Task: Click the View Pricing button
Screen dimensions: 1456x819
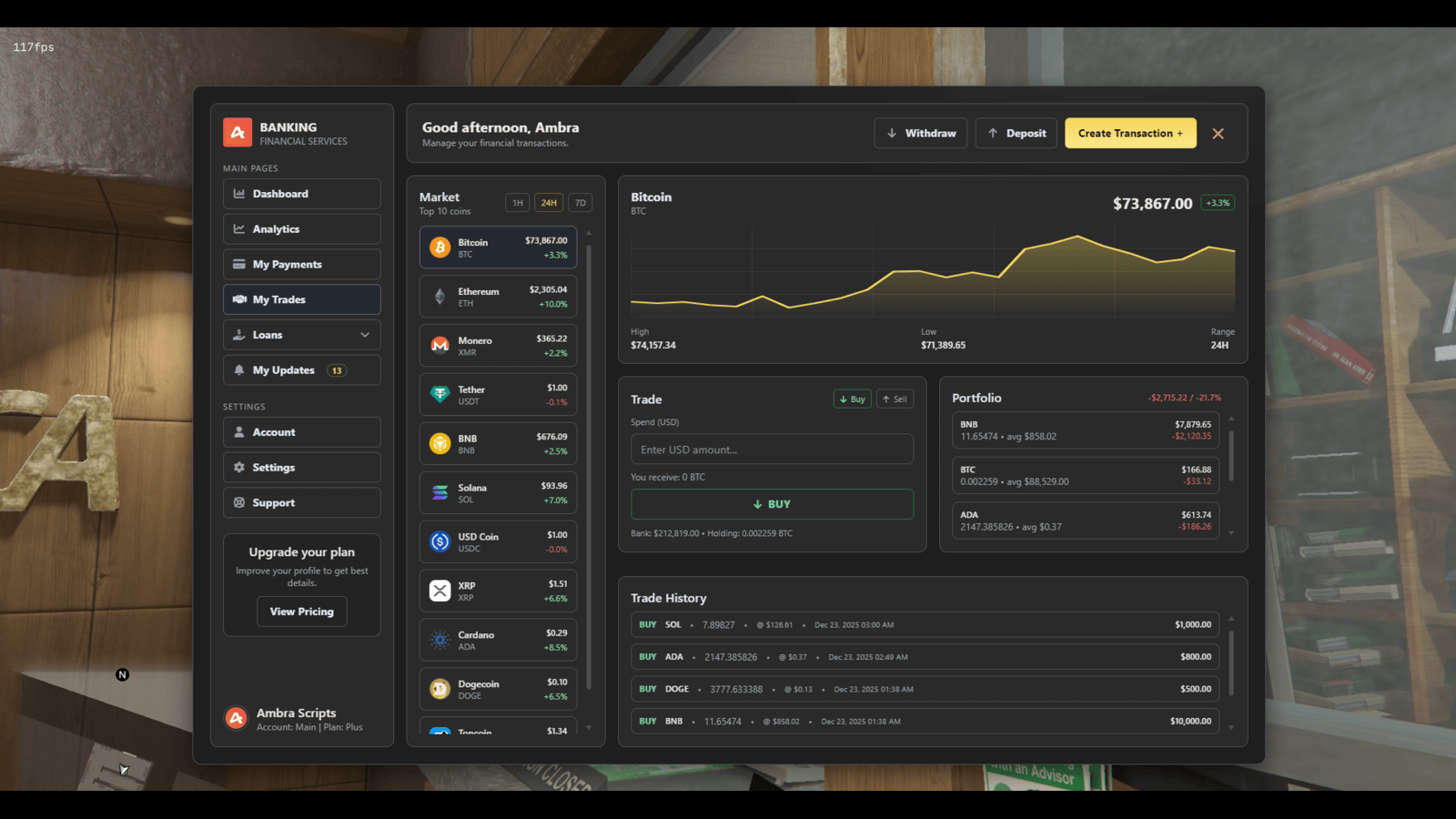Action: tap(301, 612)
